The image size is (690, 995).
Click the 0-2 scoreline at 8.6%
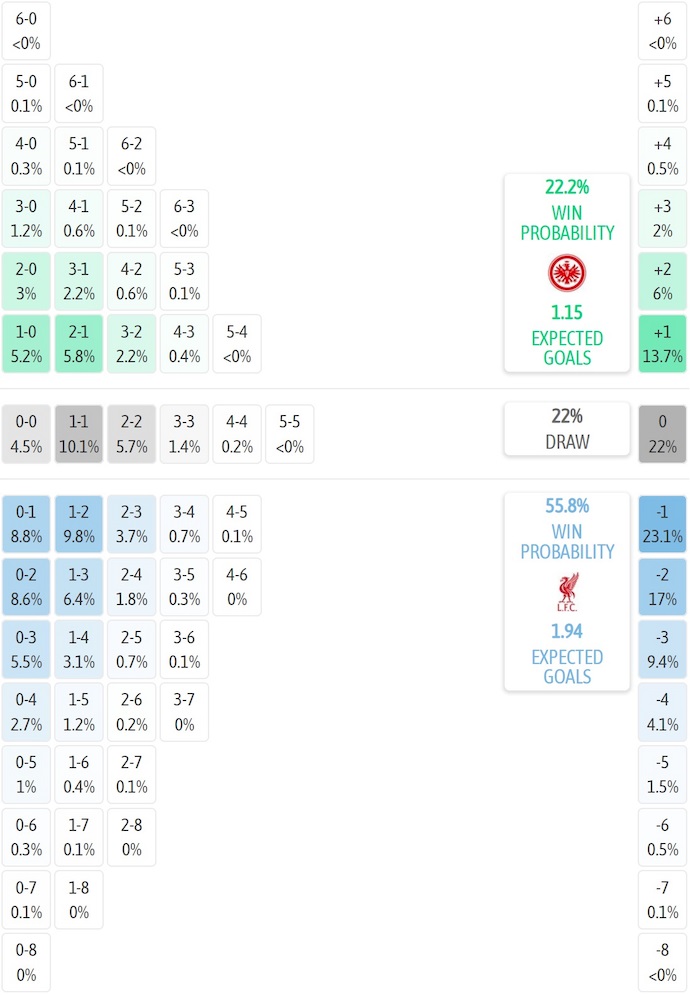pyautogui.click(x=27, y=587)
